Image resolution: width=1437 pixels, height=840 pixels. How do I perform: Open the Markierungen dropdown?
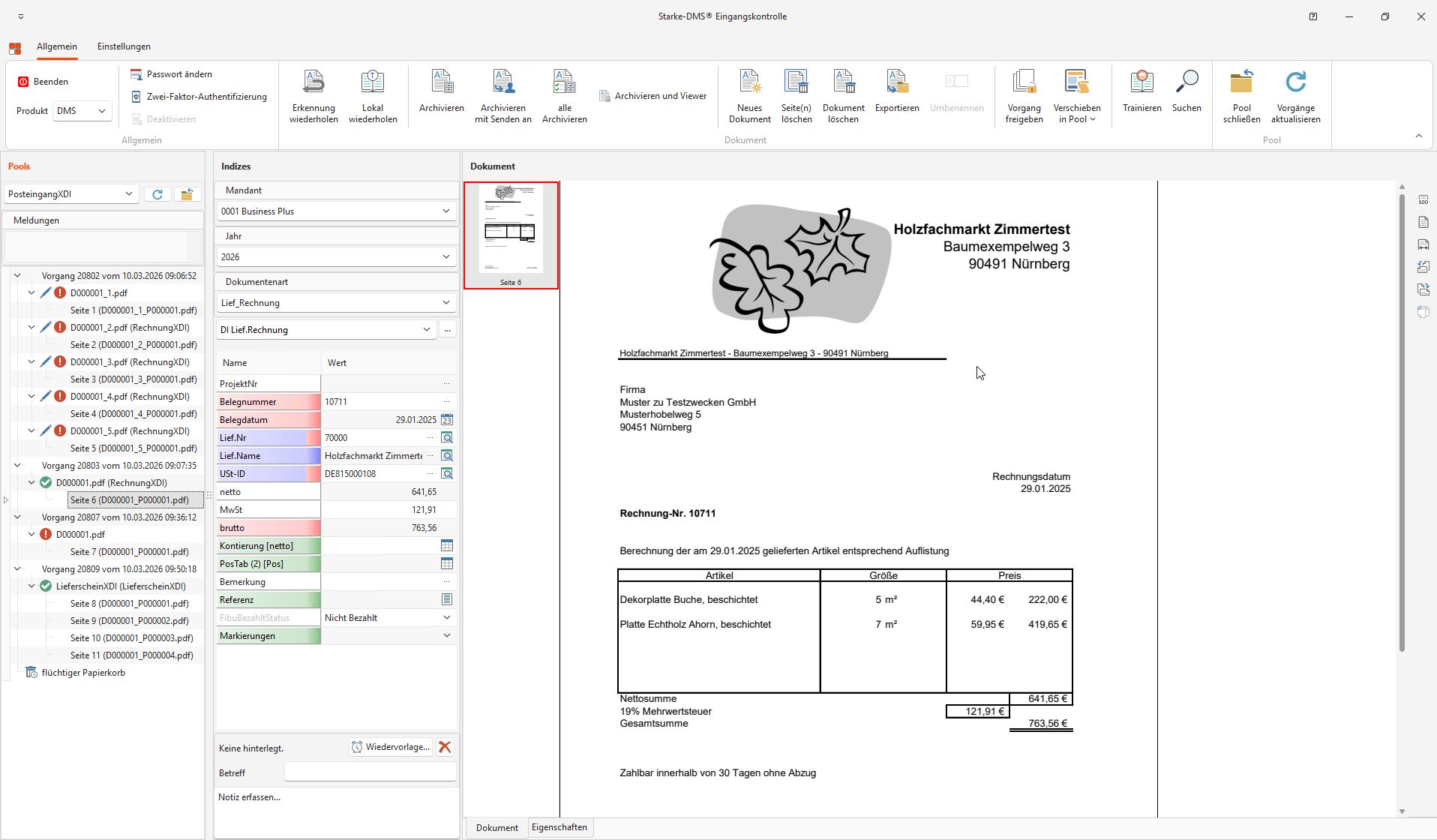(447, 636)
